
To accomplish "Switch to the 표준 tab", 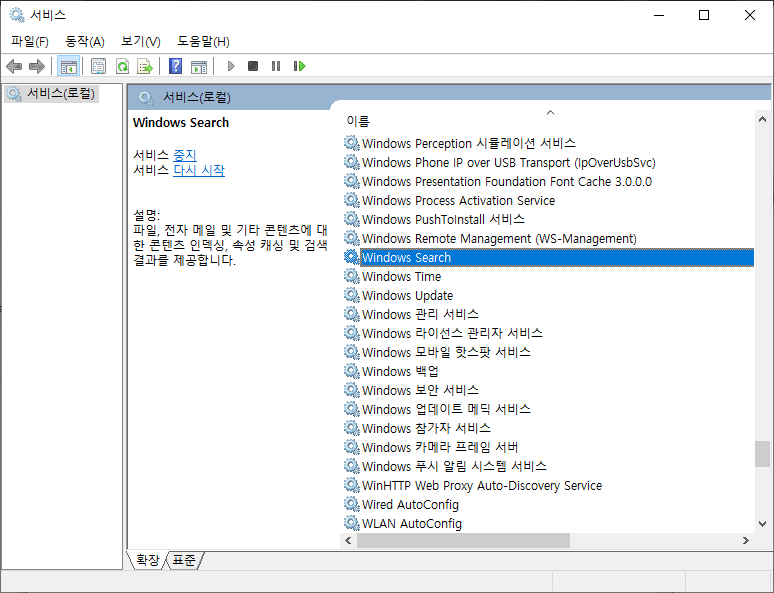I will [184, 560].
